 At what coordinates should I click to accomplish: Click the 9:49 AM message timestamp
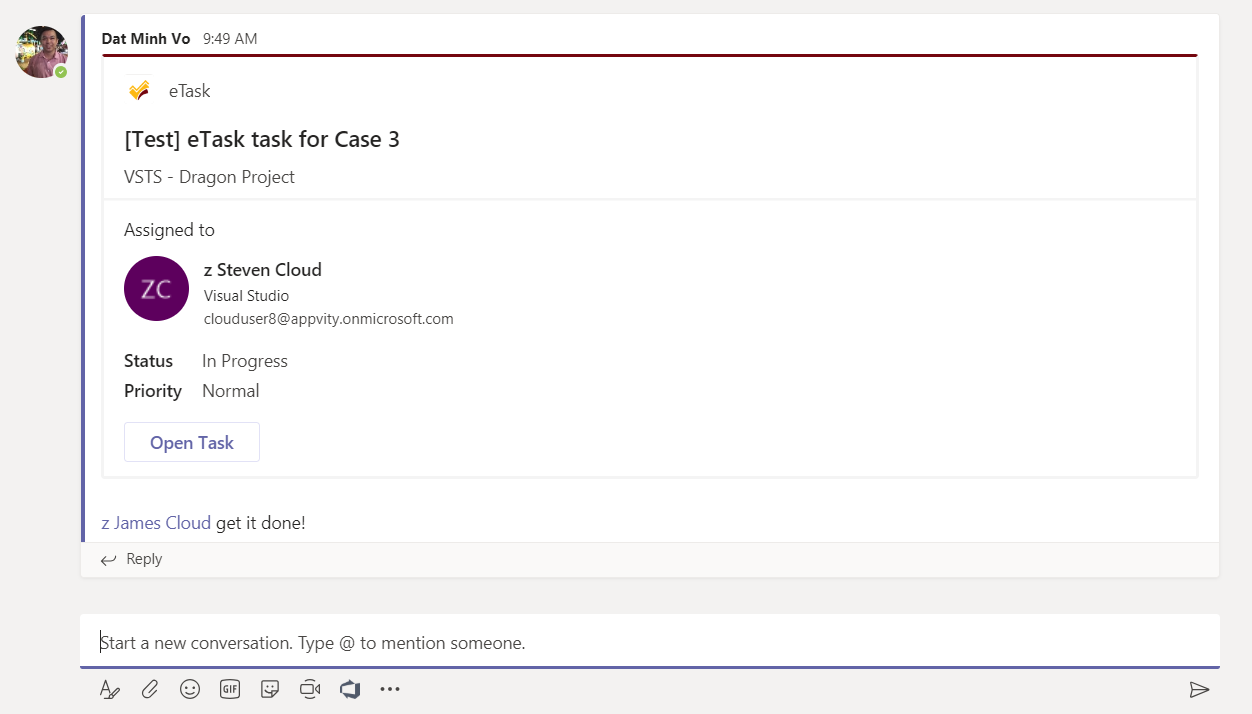click(x=230, y=39)
